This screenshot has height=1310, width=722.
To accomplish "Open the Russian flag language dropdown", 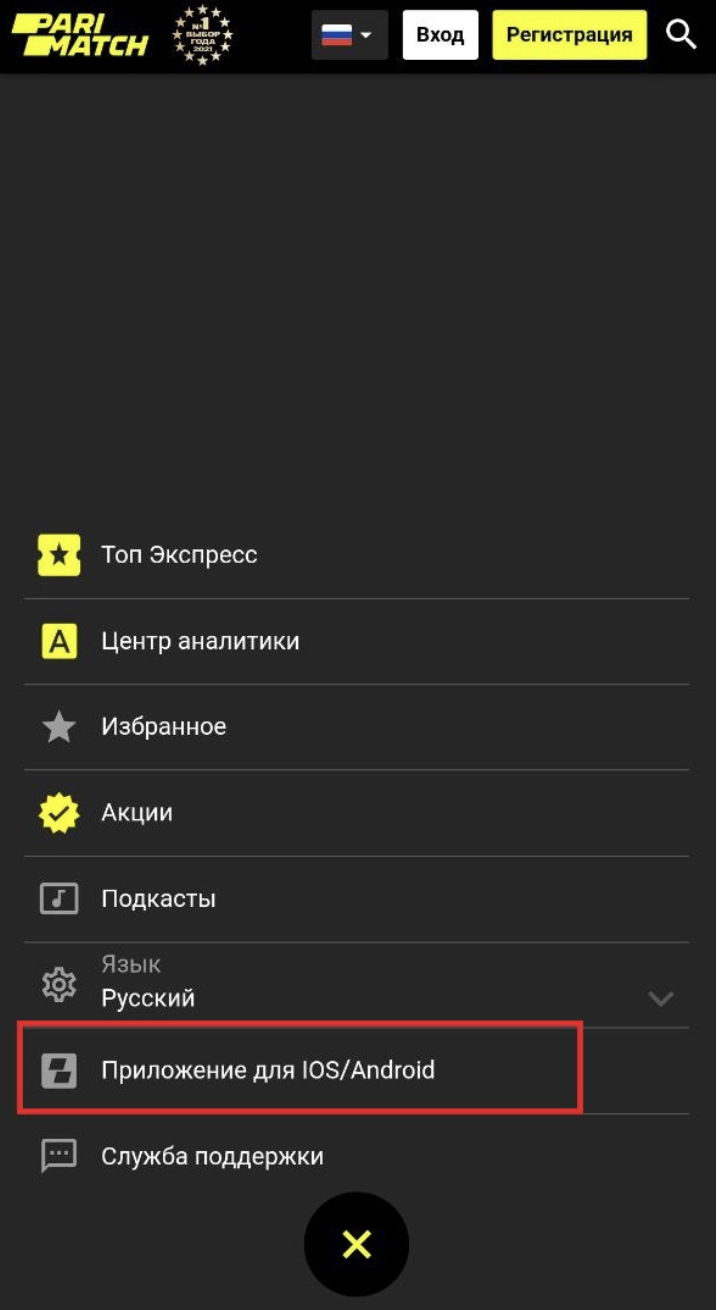I will pos(349,35).
